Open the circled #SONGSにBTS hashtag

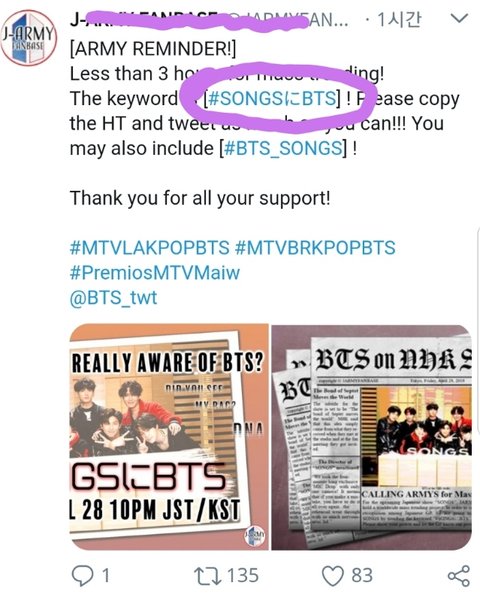[x=272, y=99]
